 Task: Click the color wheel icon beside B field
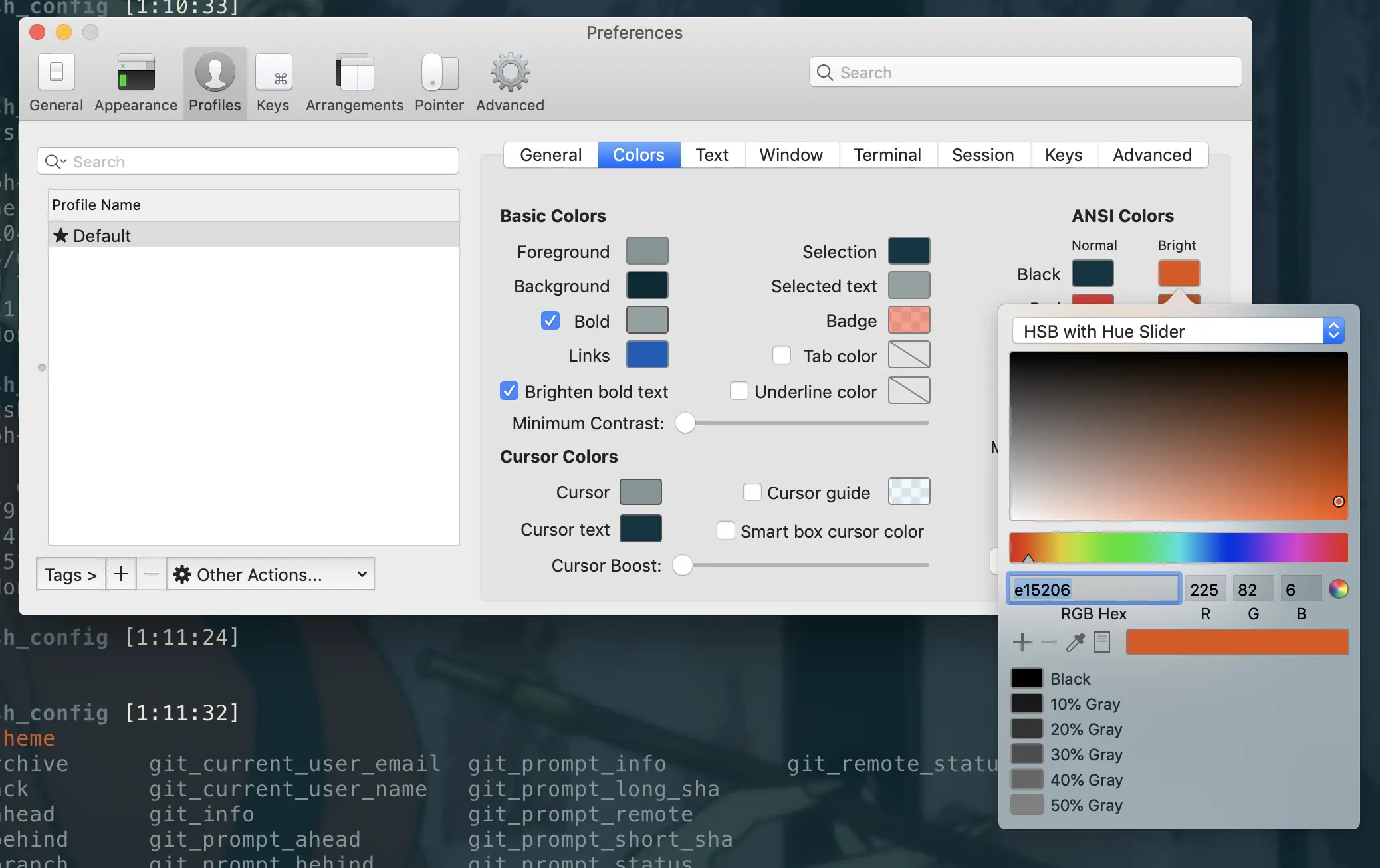point(1338,589)
